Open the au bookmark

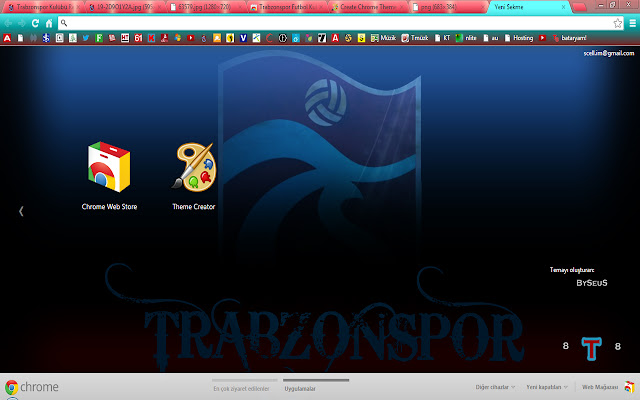pyautogui.click(x=491, y=38)
